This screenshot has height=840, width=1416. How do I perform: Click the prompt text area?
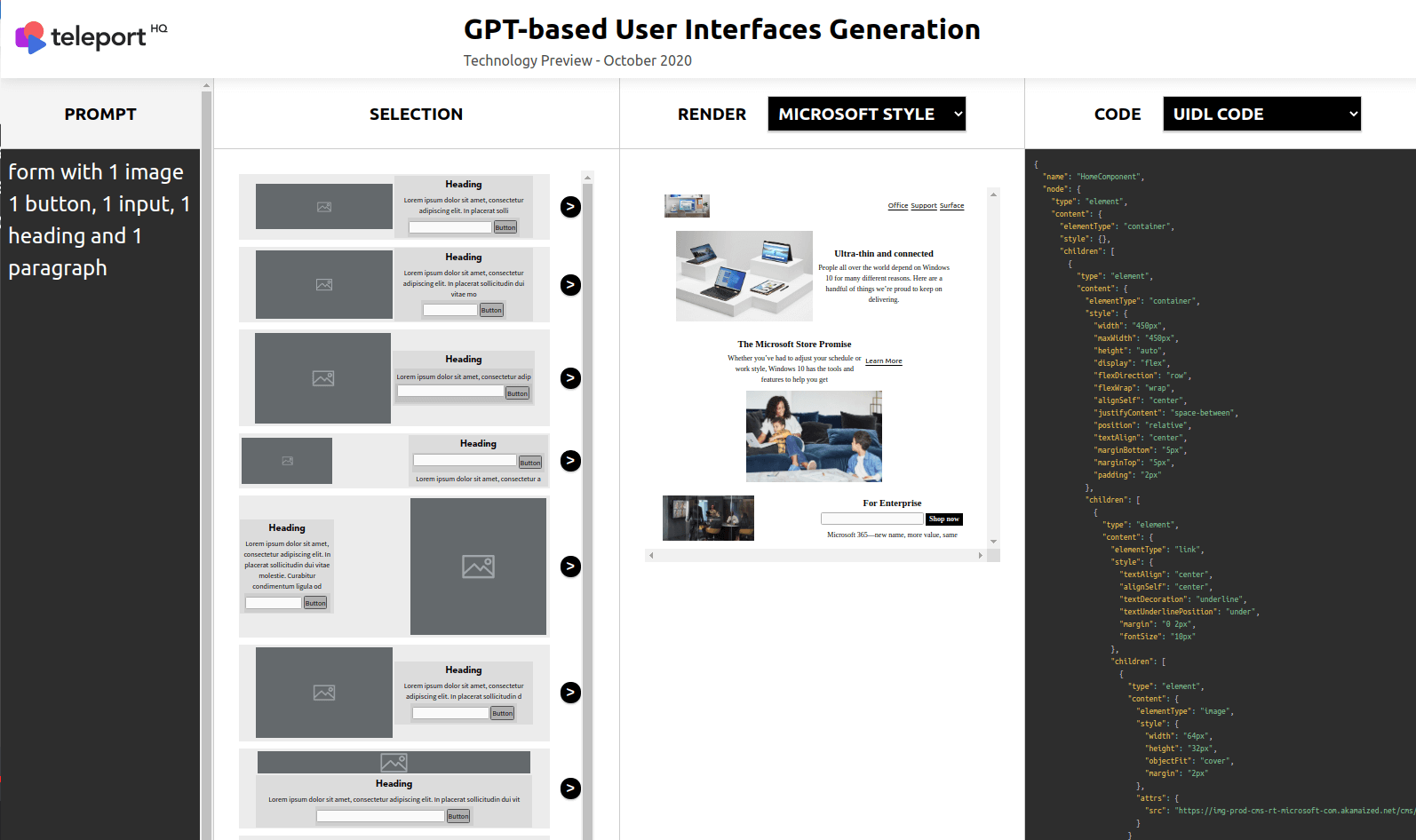click(x=100, y=494)
